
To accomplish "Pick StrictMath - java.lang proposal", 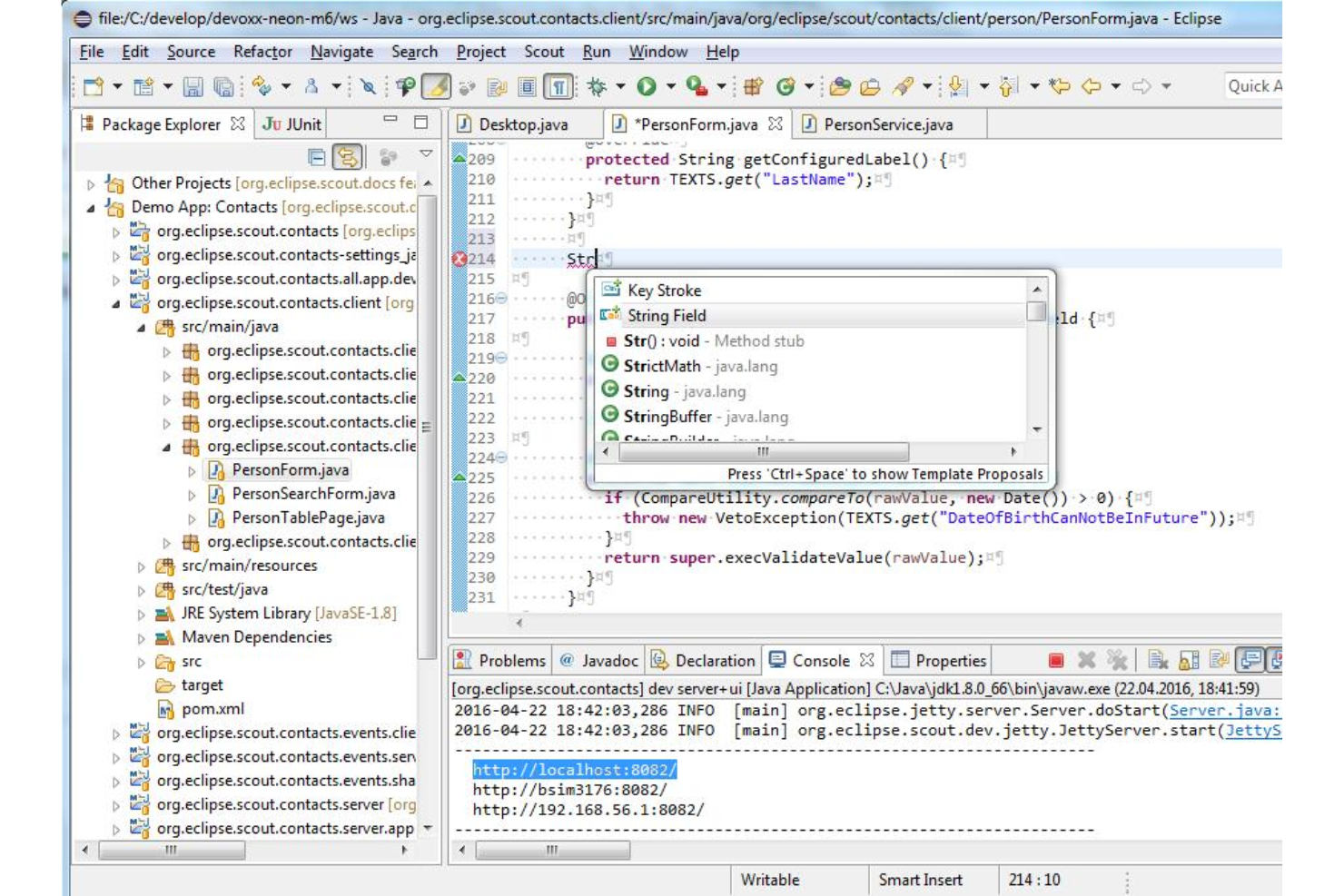I will point(812,367).
